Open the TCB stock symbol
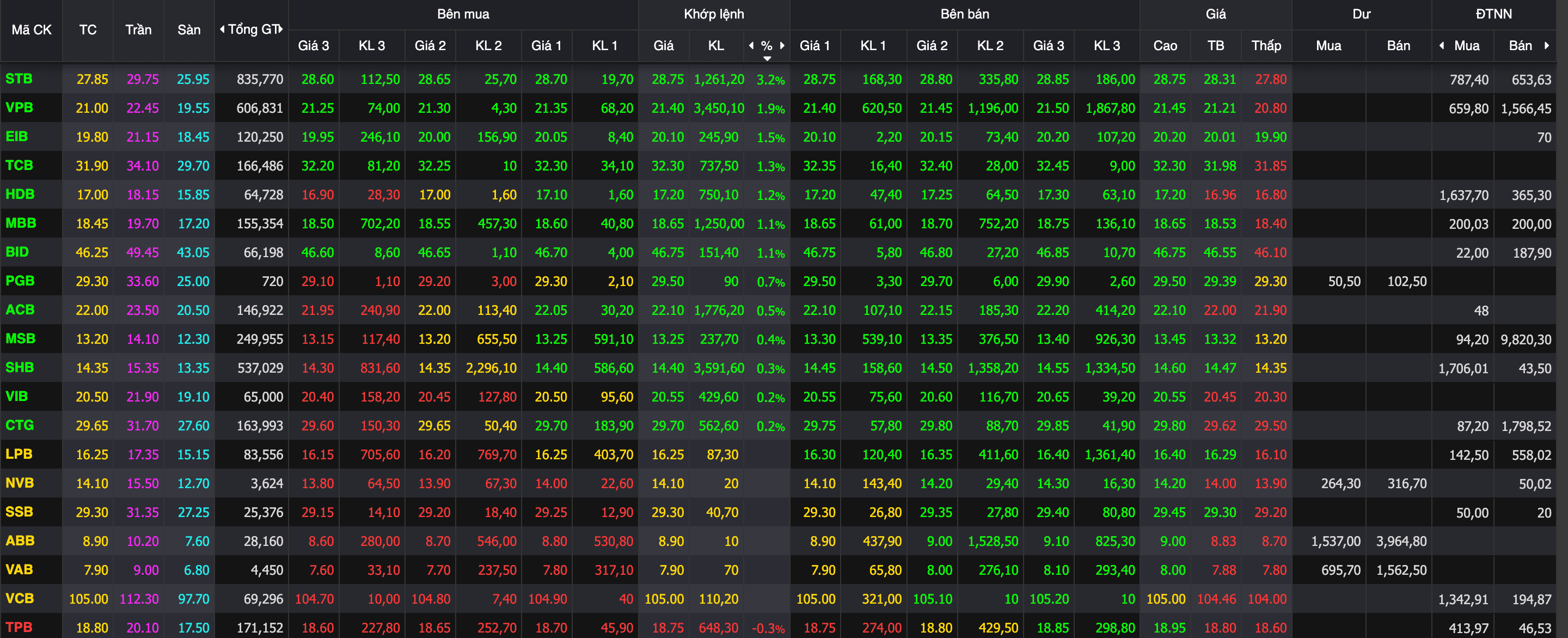 (19, 165)
